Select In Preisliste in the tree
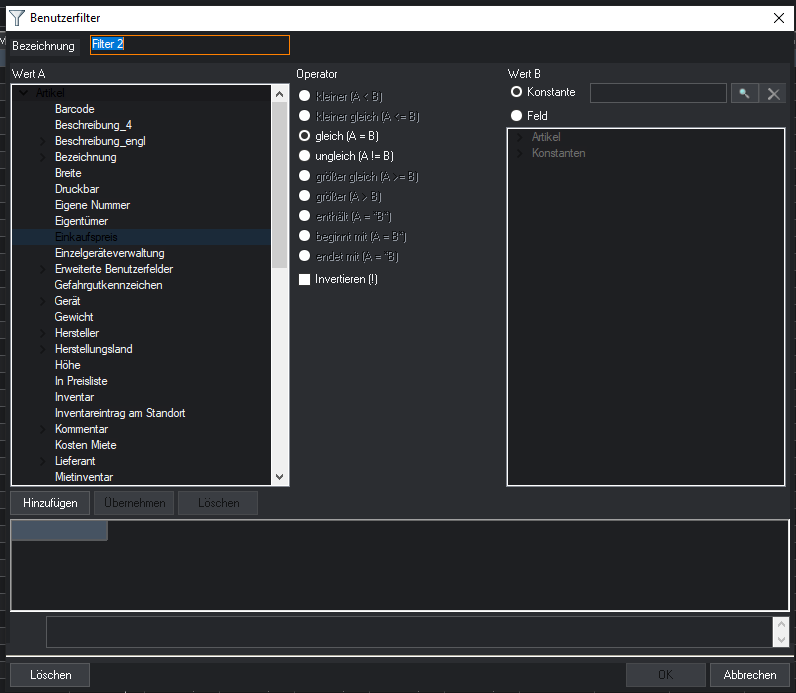796x693 pixels. [81, 381]
